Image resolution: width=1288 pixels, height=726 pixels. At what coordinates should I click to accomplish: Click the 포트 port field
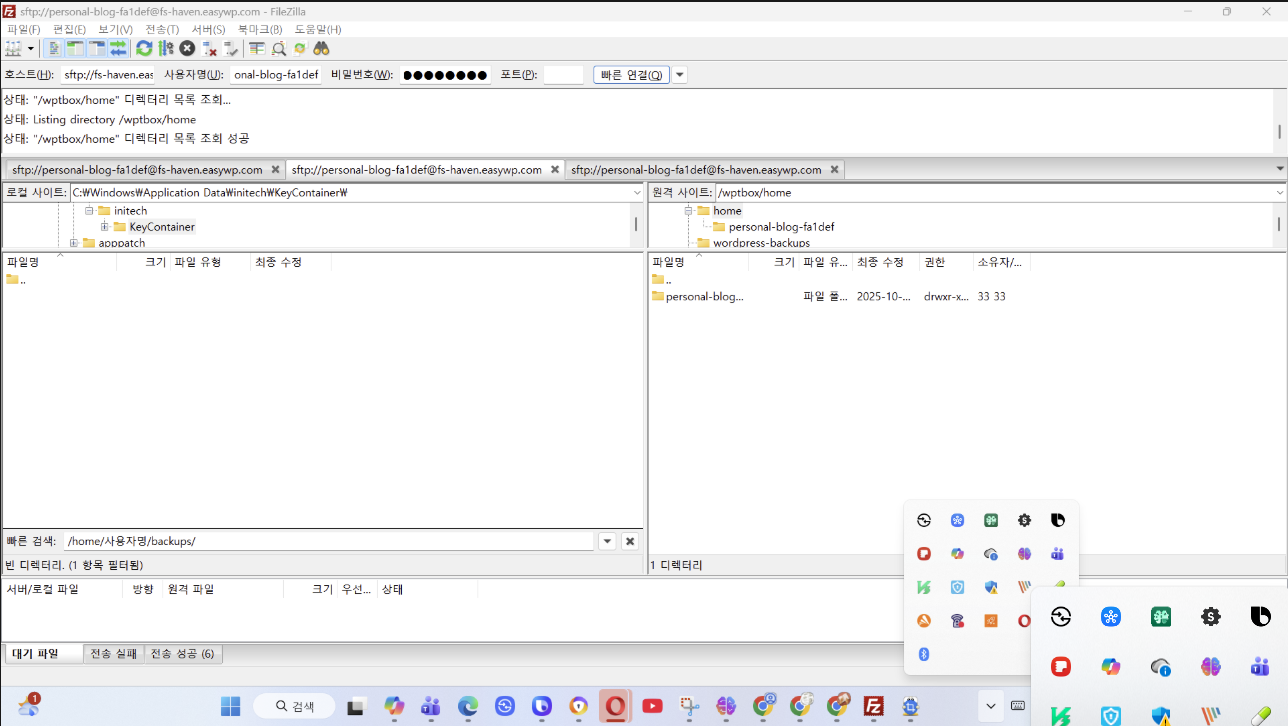tap(563, 75)
